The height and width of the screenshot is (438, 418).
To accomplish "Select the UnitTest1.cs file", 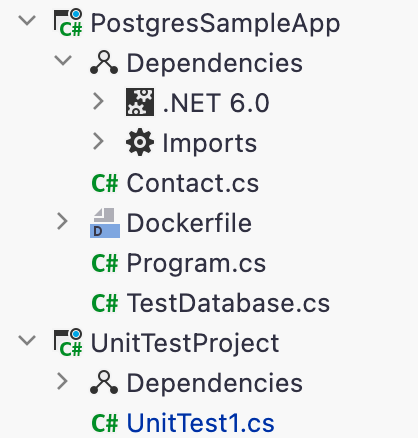I will coord(200,423).
